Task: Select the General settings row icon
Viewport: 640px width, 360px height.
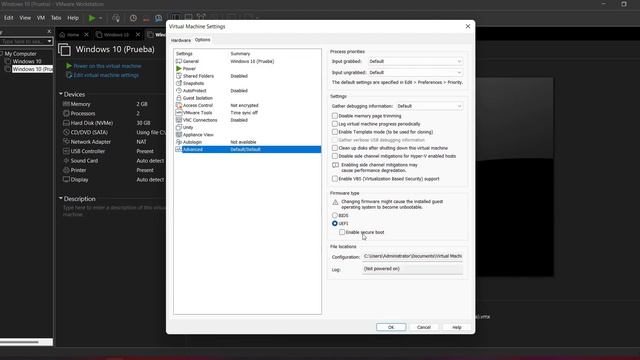Action: click(178, 61)
